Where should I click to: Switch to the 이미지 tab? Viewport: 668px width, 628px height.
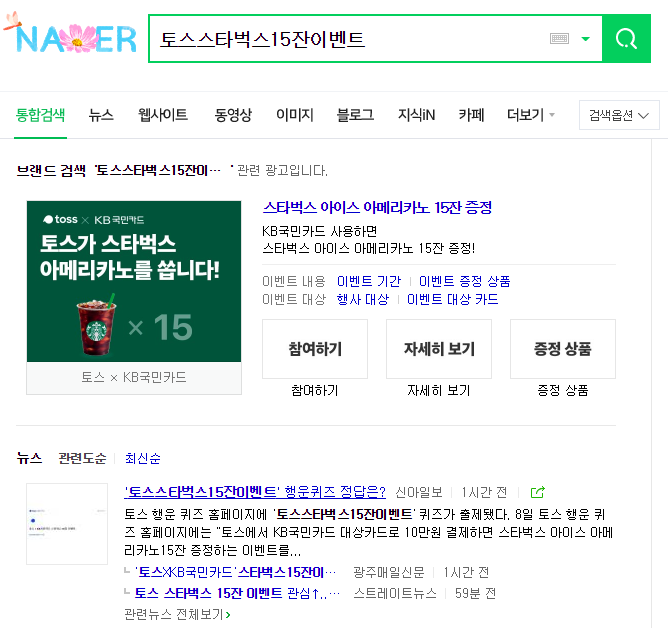coord(294,115)
